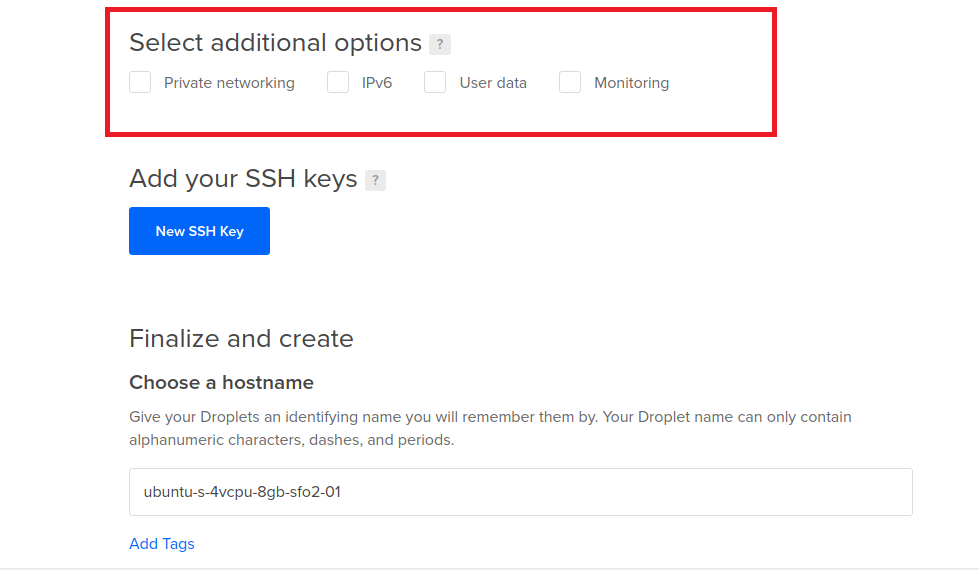Click the Droplet naming description paragraph

[490, 428]
